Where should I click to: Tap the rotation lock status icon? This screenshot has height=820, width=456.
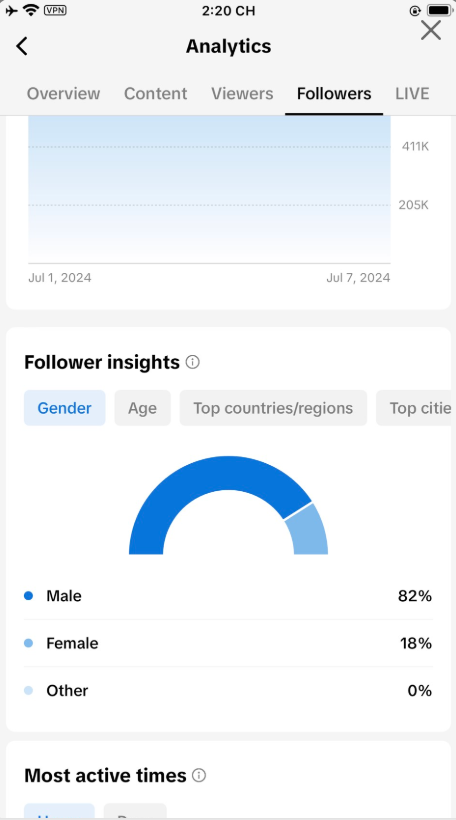click(415, 10)
